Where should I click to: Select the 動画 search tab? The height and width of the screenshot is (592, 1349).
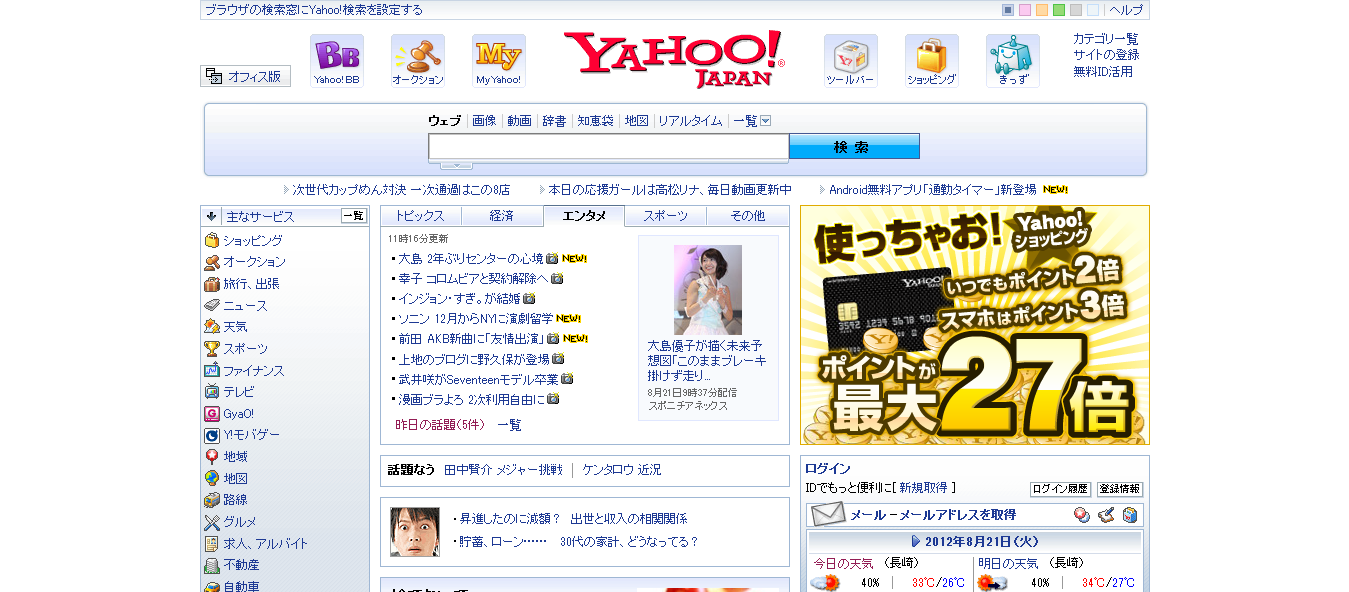(519, 121)
